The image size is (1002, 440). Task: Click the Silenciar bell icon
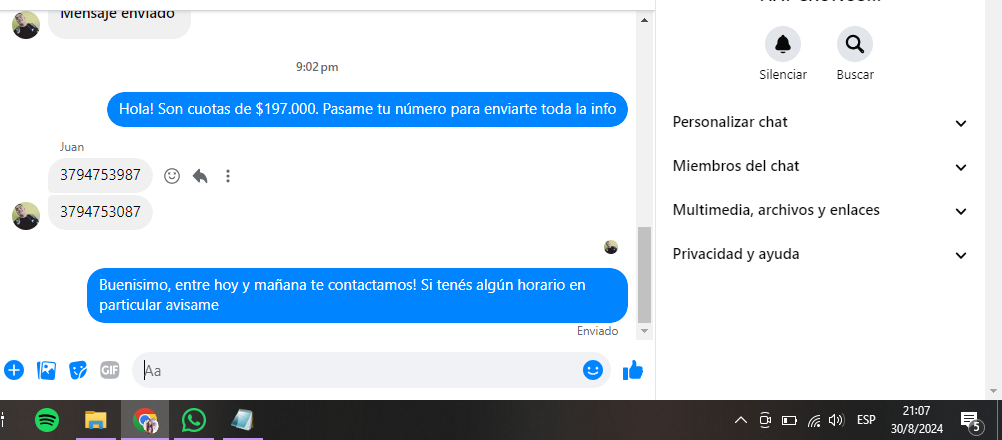783,44
